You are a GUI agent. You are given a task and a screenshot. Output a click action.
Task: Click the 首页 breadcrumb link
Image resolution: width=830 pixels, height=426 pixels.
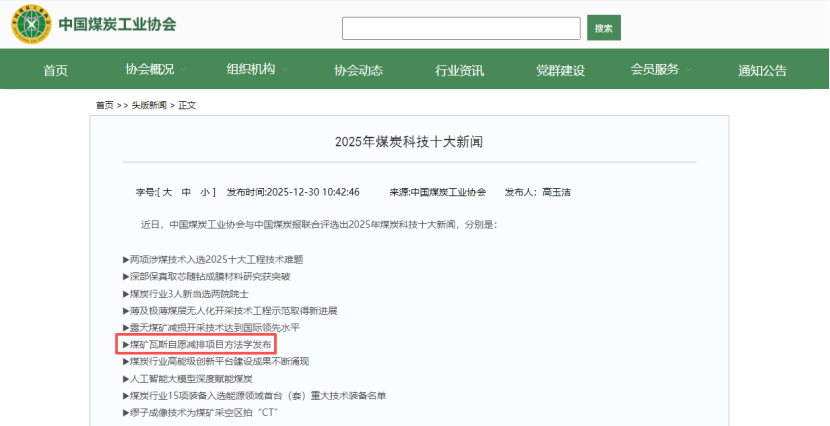coord(104,105)
